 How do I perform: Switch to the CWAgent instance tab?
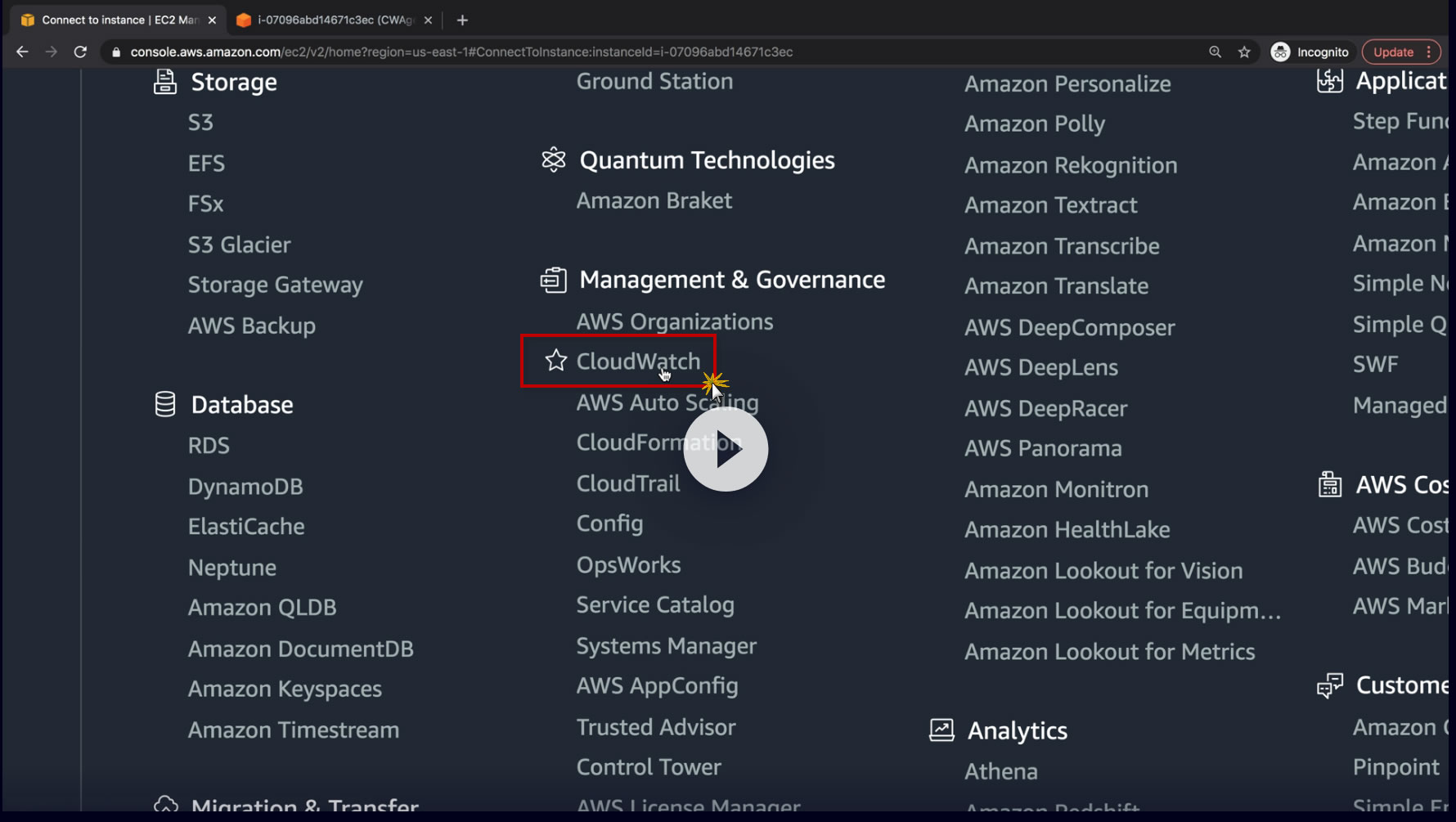[x=334, y=20]
